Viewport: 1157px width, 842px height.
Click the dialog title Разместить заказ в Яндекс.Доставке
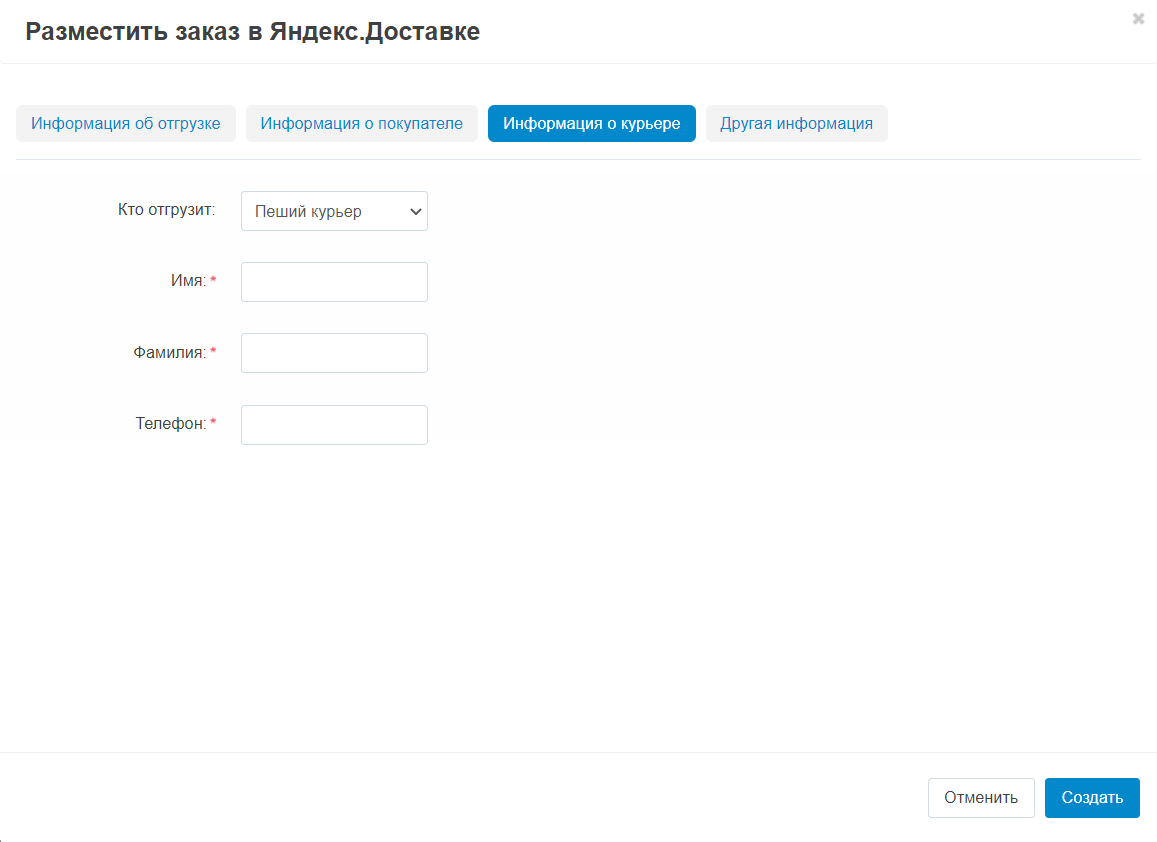[252, 31]
